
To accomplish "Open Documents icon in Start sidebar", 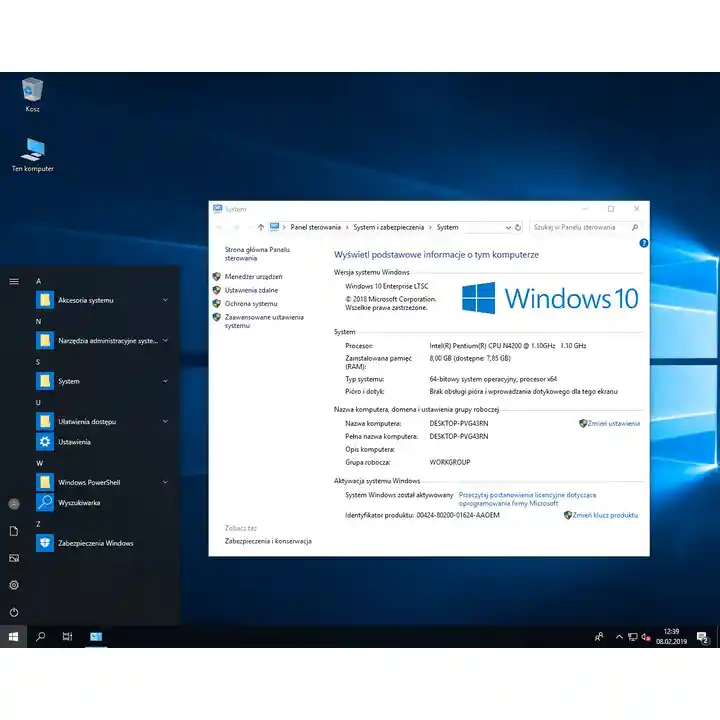I will [14, 531].
